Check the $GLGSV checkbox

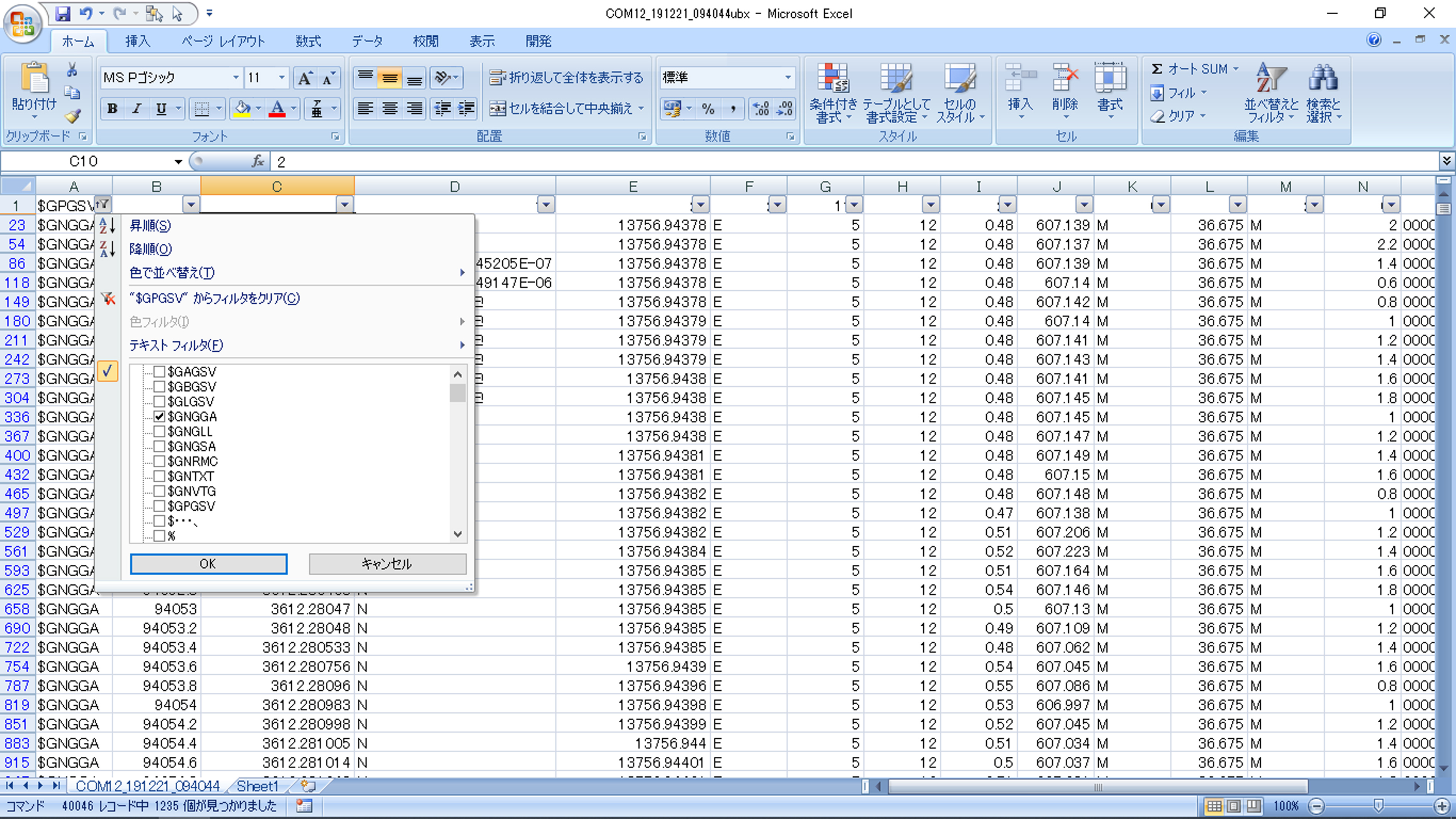[x=159, y=402]
